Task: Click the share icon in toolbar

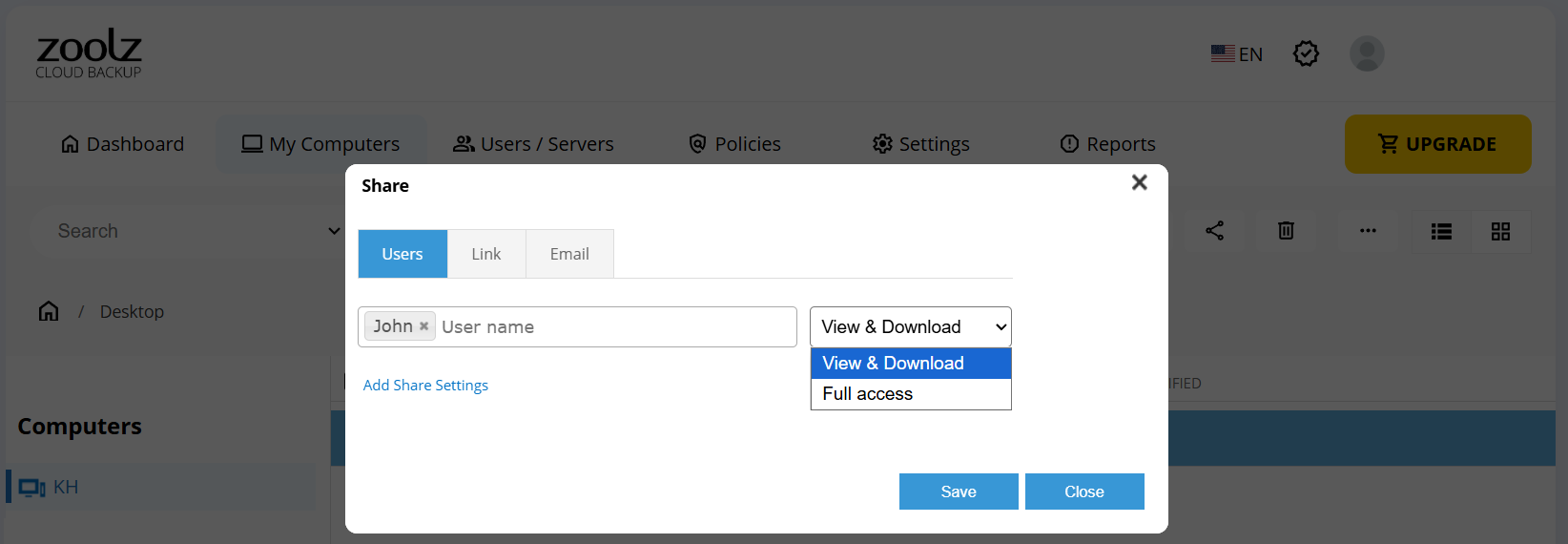Action: [1214, 231]
